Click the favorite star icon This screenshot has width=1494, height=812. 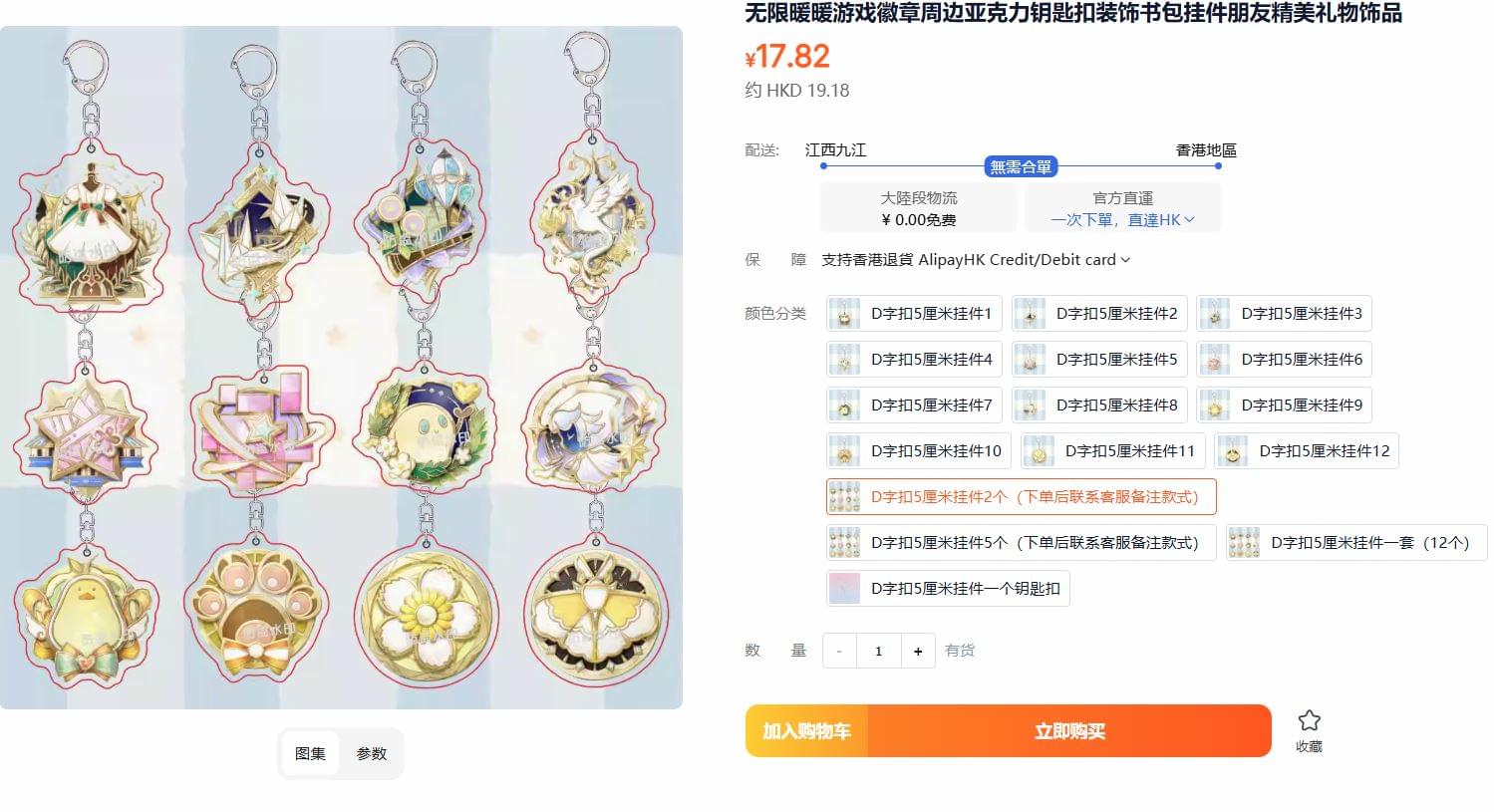[x=1309, y=720]
